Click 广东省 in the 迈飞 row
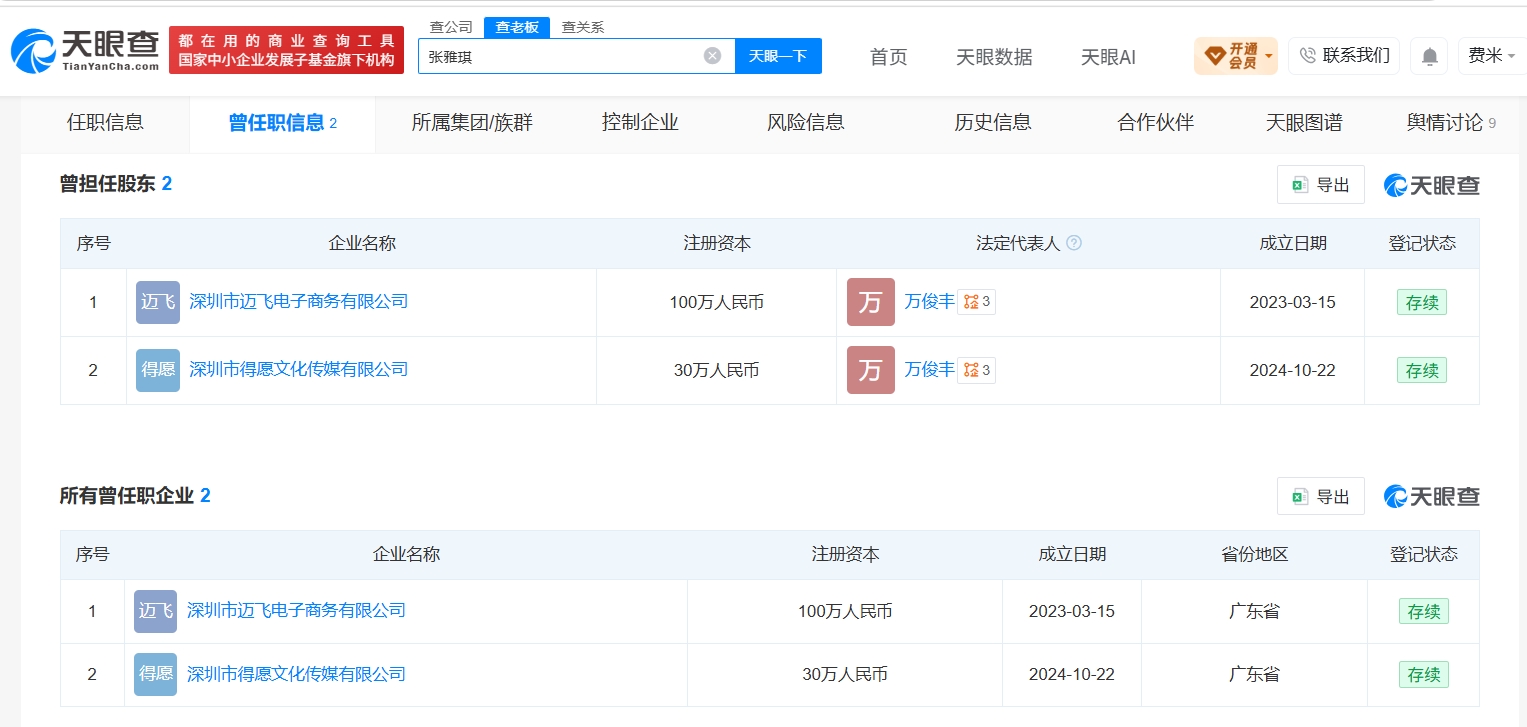Image resolution: width=1527 pixels, height=727 pixels. pos(1254,611)
